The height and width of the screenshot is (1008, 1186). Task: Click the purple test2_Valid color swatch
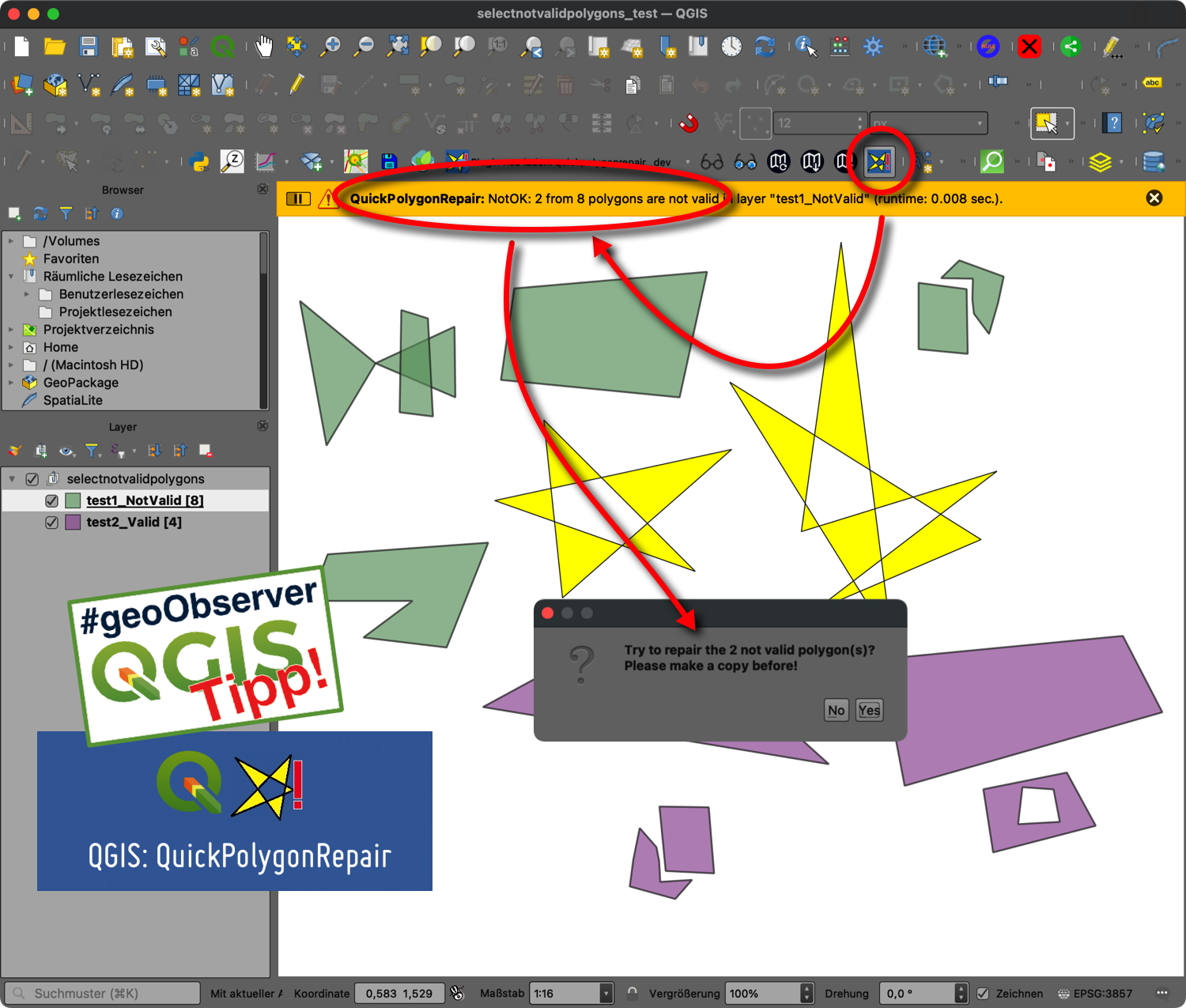coord(73,523)
